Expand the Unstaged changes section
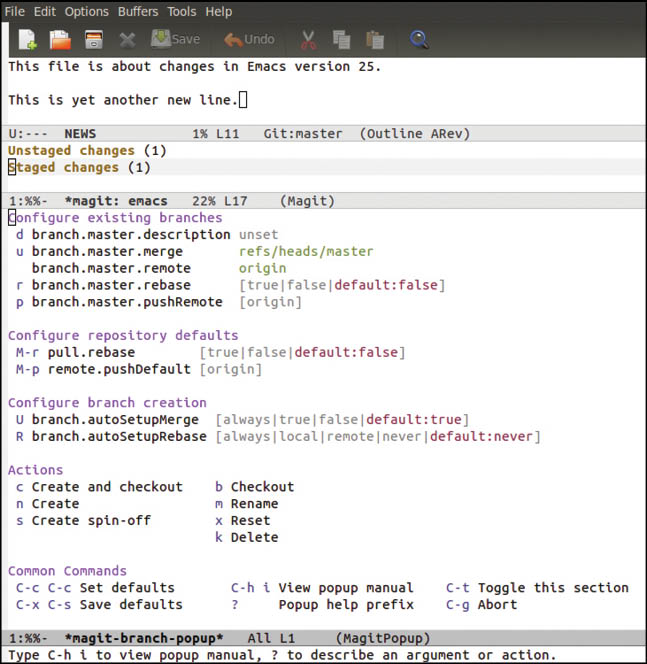Viewport: 647px width, 664px height. coord(70,151)
